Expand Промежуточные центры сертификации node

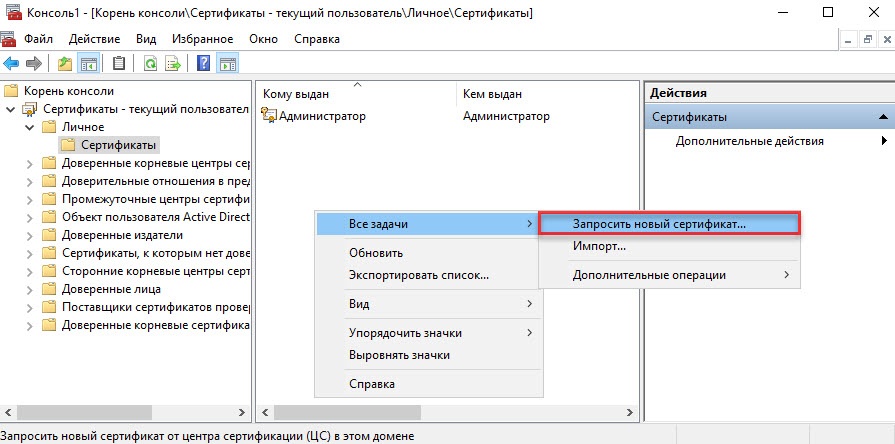point(30,199)
